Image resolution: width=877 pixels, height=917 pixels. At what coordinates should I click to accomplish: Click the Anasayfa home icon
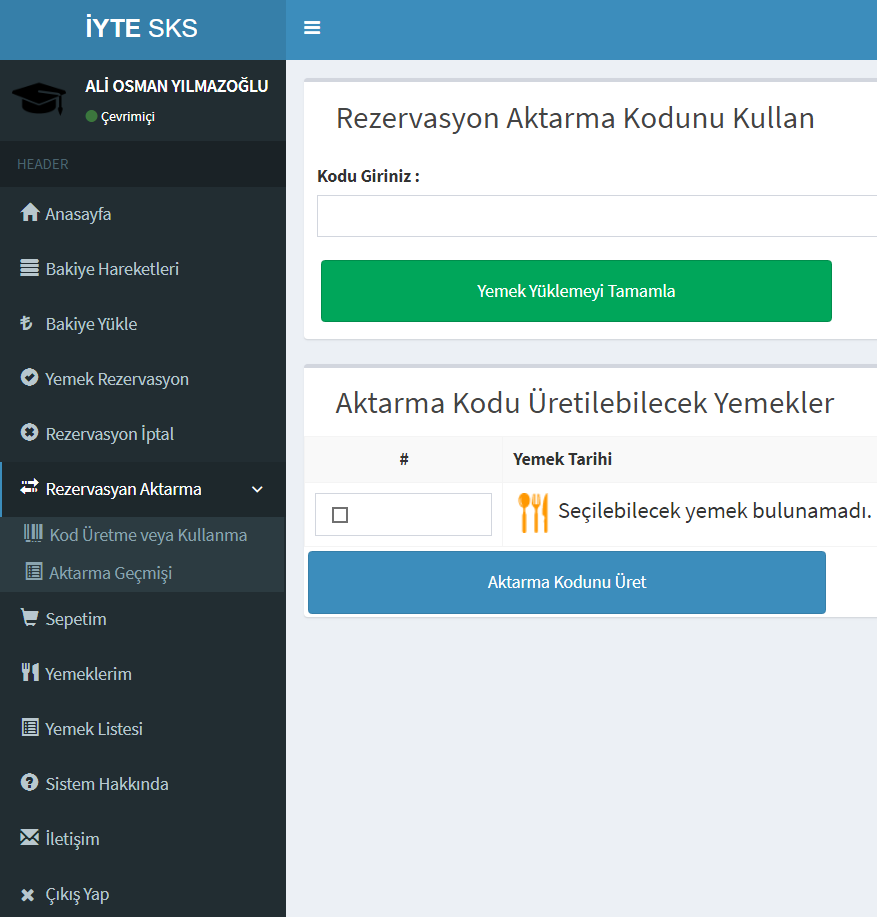(x=30, y=214)
